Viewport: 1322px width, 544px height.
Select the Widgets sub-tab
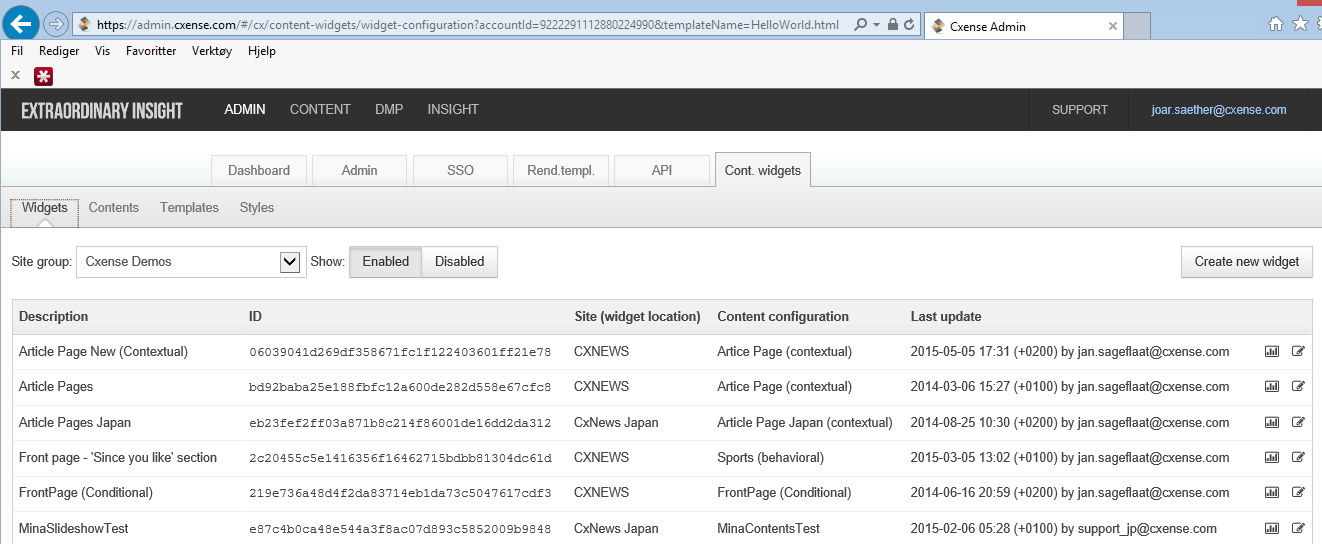pyautogui.click(x=44, y=208)
